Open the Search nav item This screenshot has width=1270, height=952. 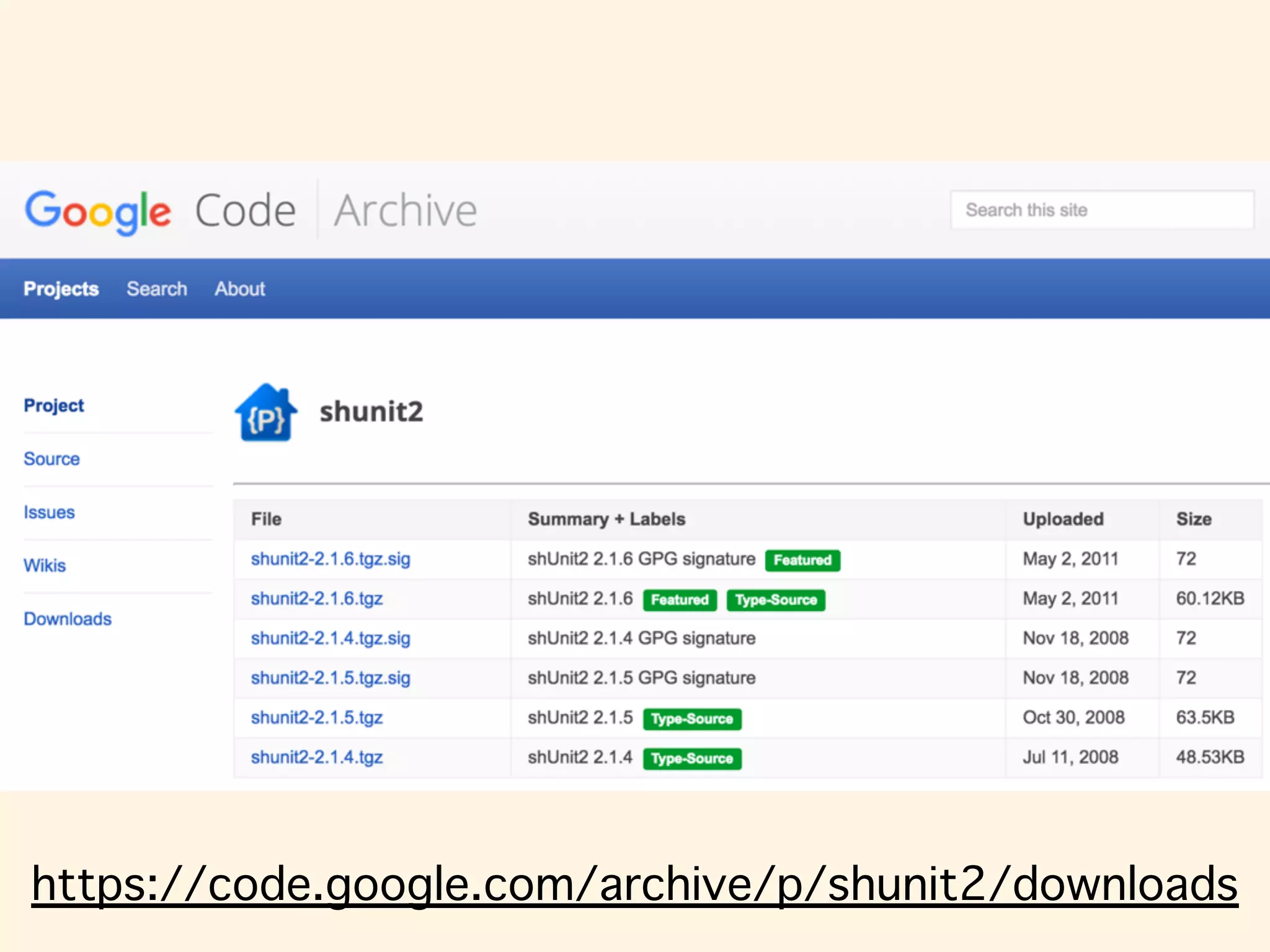(x=157, y=289)
